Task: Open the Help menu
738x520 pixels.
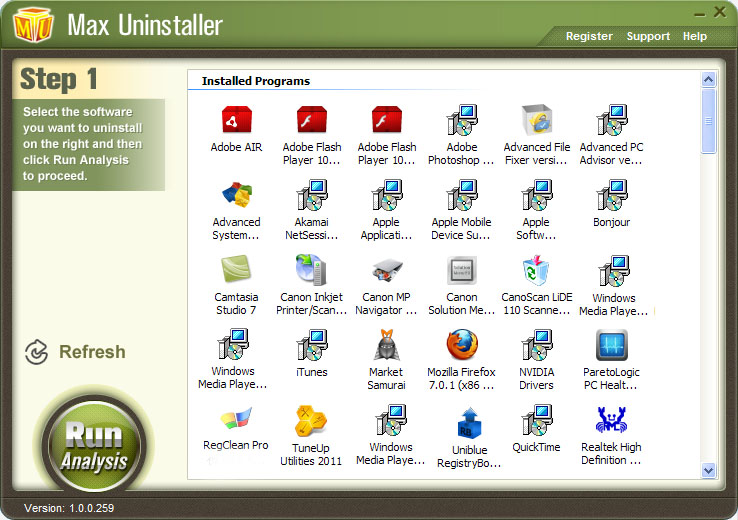Action: pyautogui.click(x=695, y=36)
